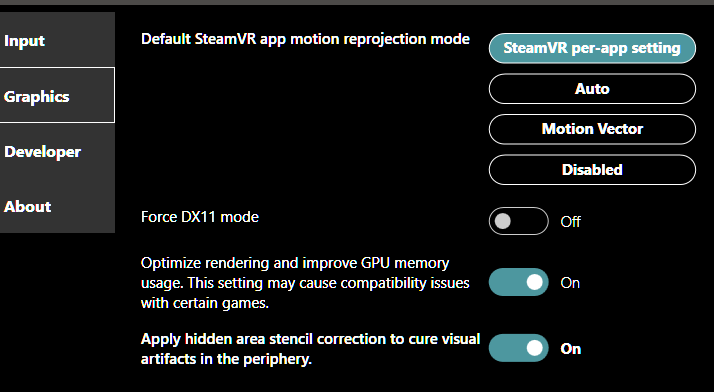The image size is (714, 392).
Task: Set motion reprojection to Disabled
Action: point(592,170)
